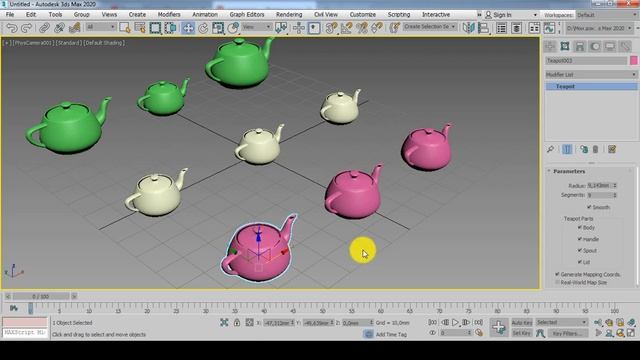Uncheck the Body teapot part
Viewport: 640px width, 360px height.
580,227
